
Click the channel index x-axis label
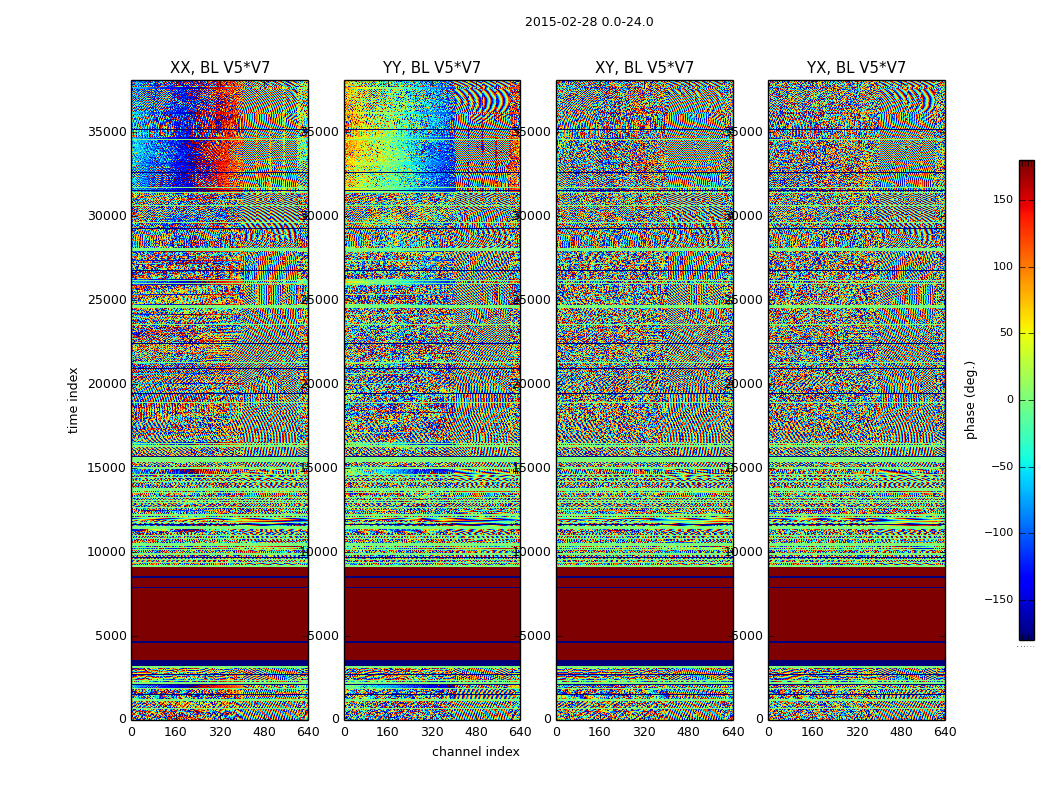pyautogui.click(x=476, y=752)
